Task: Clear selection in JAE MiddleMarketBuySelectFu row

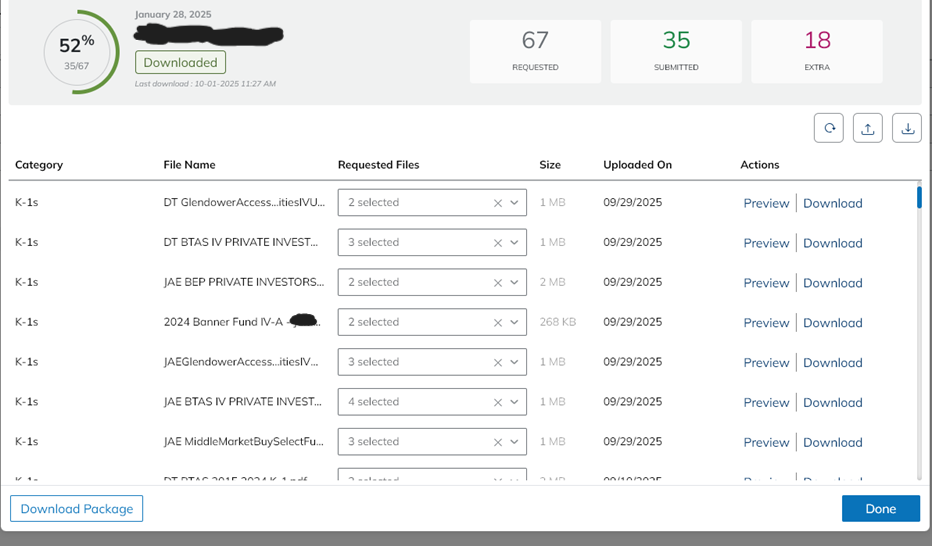Action: 498,442
